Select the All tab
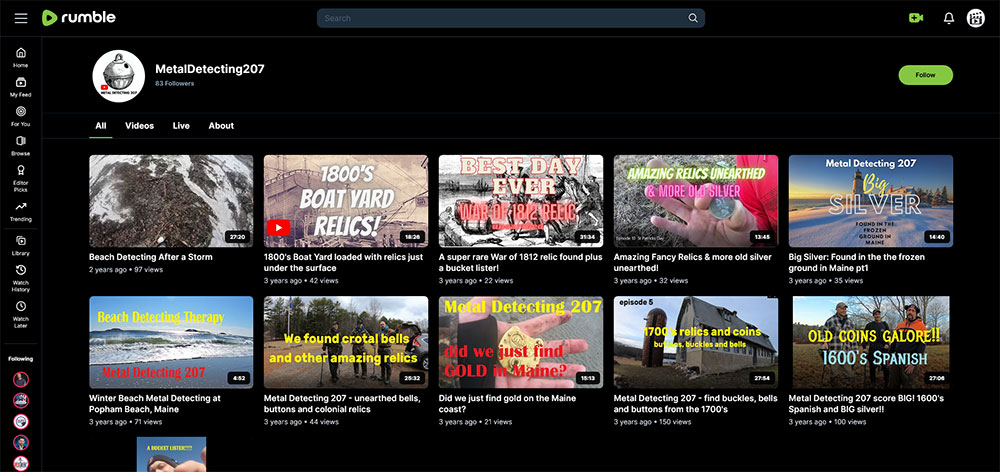The image size is (1000, 472). pos(101,126)
